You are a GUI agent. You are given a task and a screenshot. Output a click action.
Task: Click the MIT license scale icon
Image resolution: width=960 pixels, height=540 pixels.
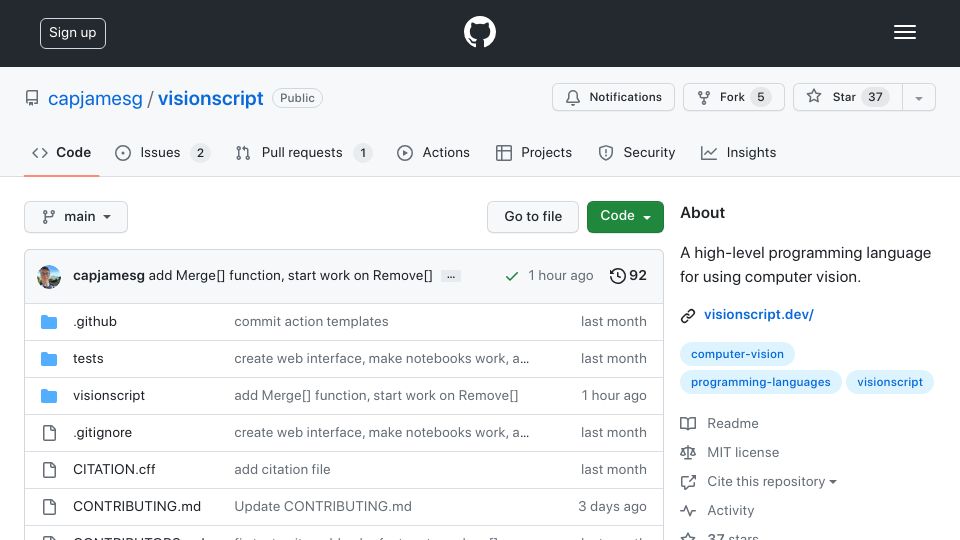click(x=688, y=452)
